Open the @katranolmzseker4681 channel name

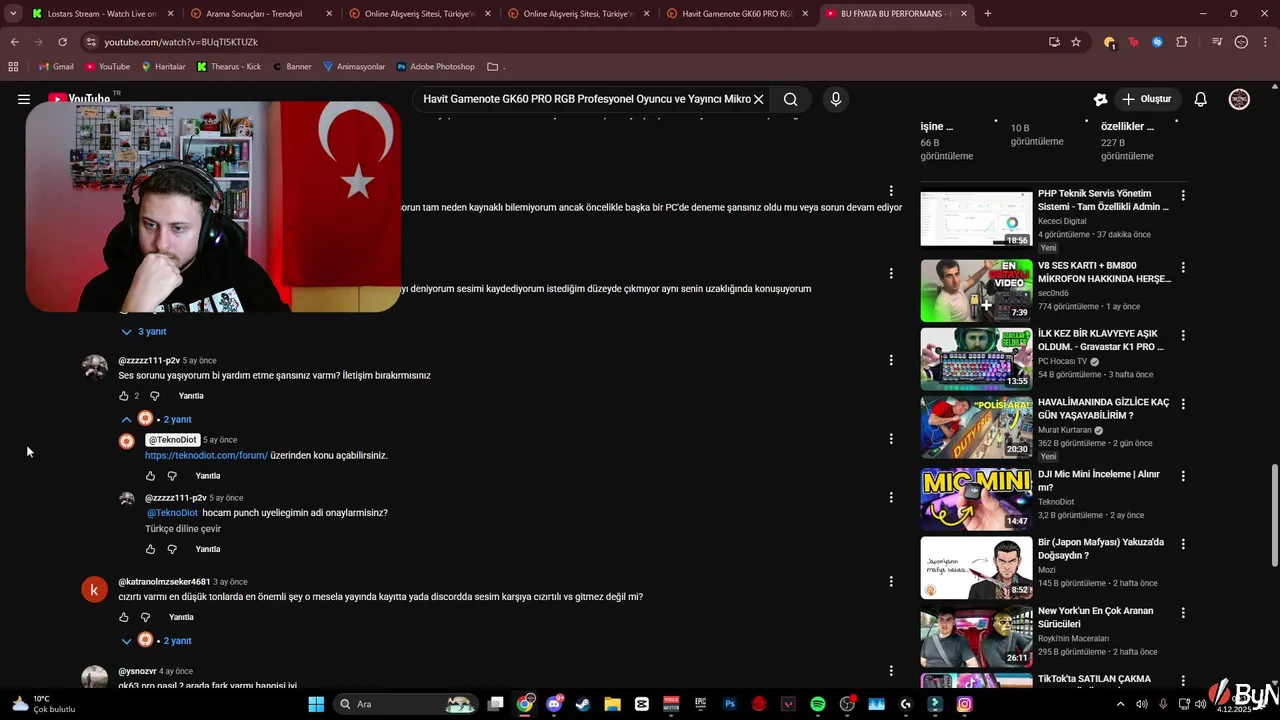point(164,581)
